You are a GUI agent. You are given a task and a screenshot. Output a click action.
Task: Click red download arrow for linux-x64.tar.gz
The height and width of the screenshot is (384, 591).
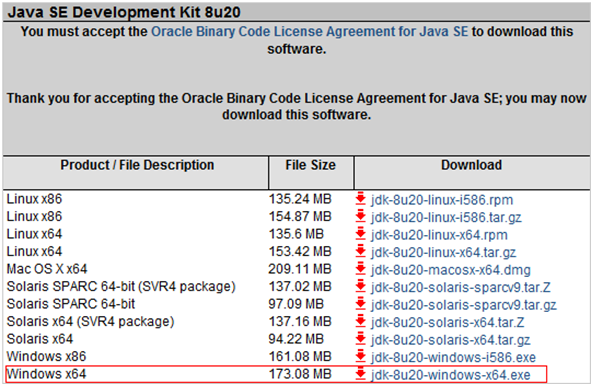[361, 251]
